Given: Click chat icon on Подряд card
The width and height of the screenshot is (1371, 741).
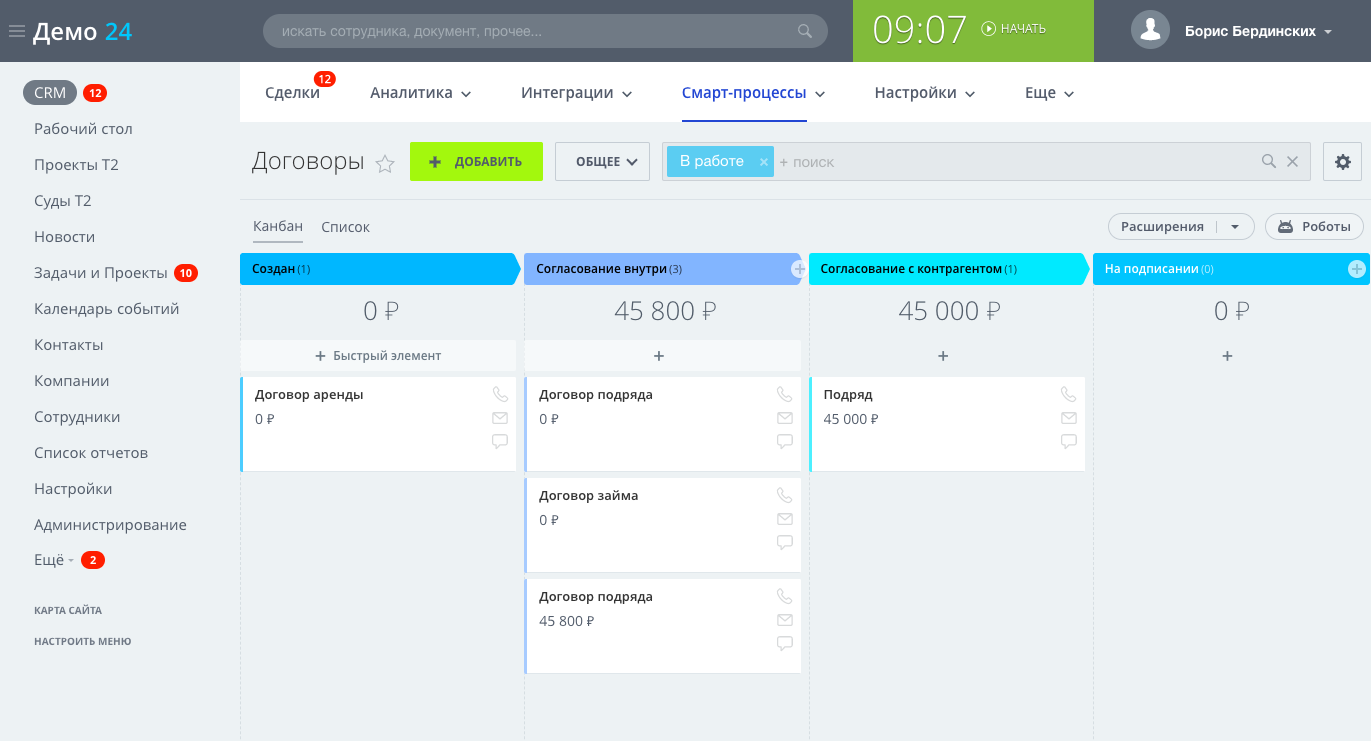Looking at the screenshot, I should click(1069, 441).
